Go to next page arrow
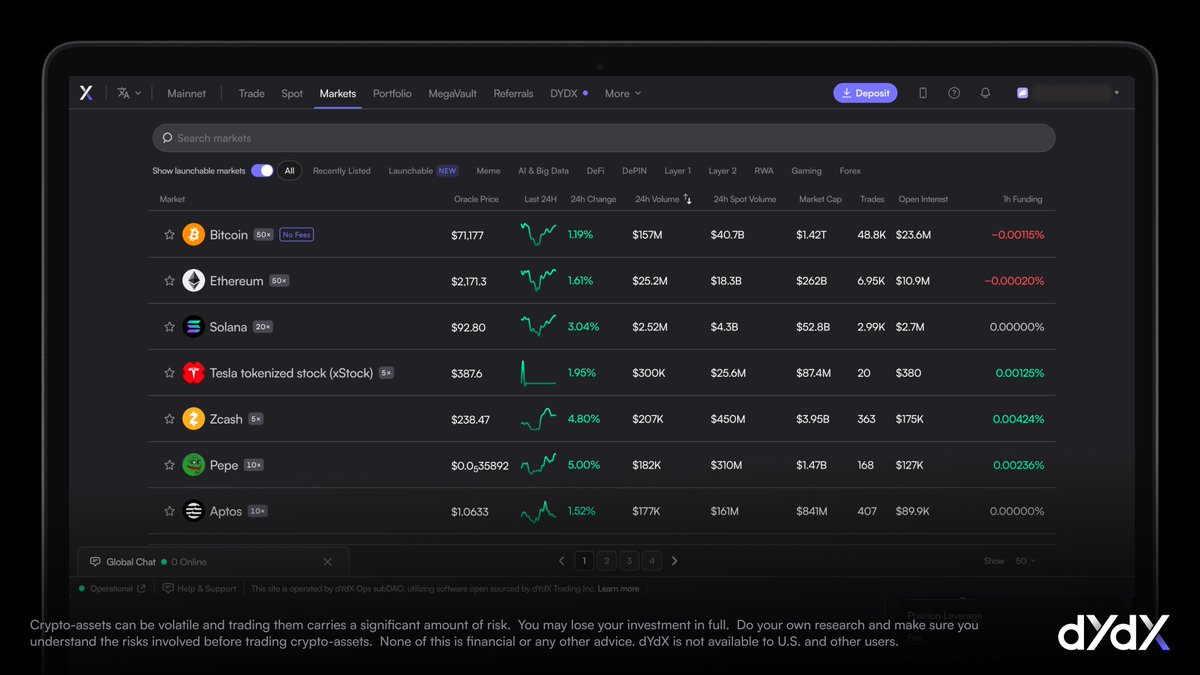The width and height of the screenshot is (1200, 675). [674, 561]
